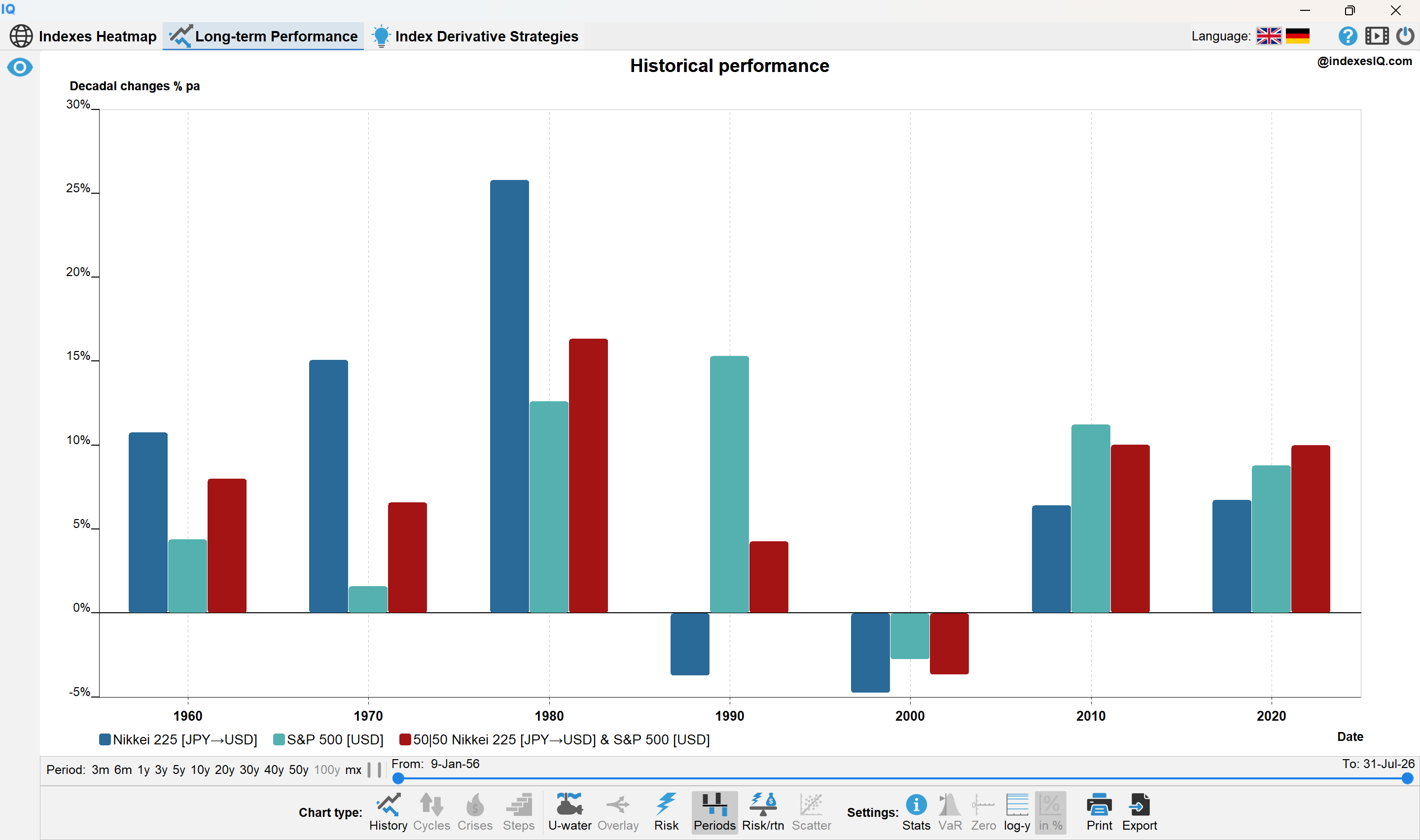Select the Crises chart type
The height and width of the screenshot is (840, 1420).
click(x=475, y=812)
